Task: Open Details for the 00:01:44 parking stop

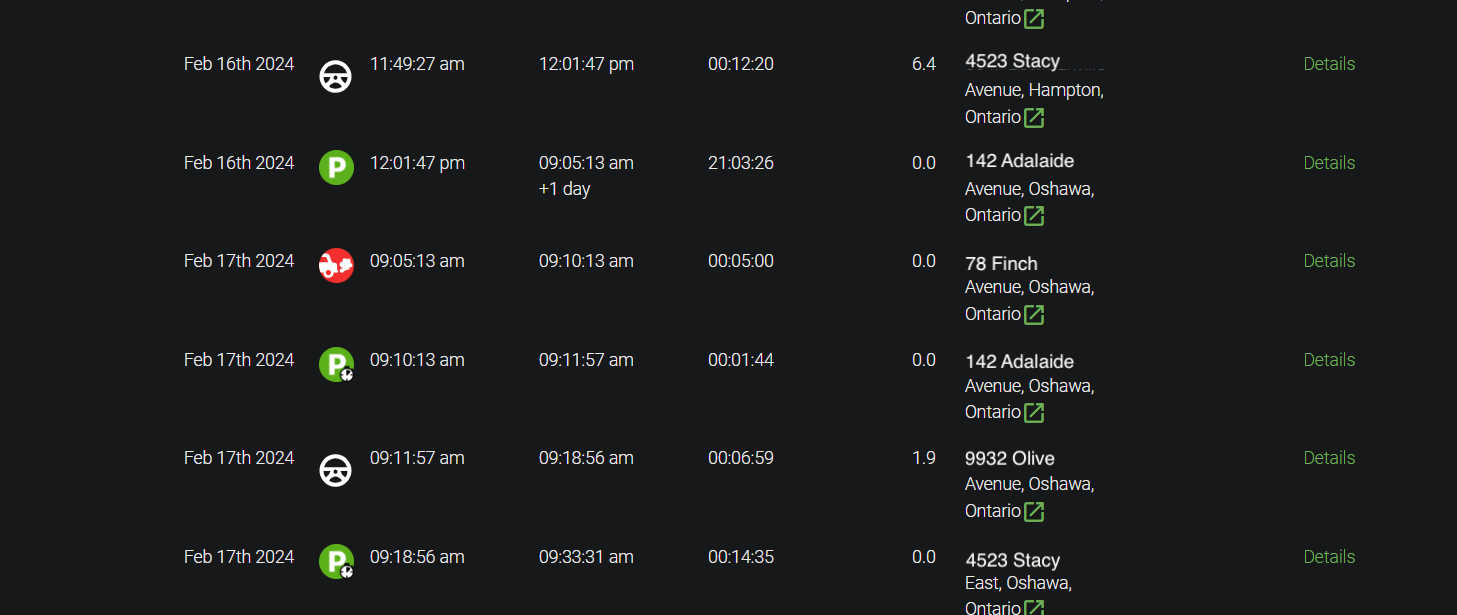Action: 1329,360
